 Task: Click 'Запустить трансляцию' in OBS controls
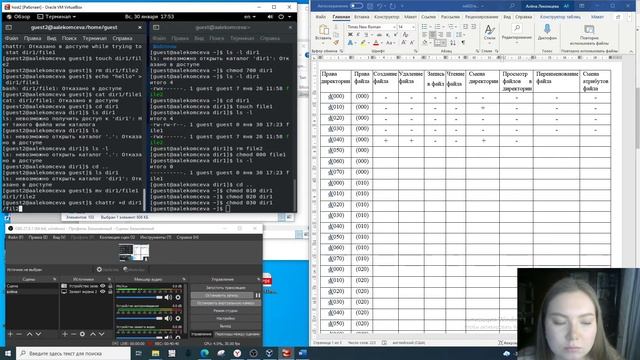[x=225, y=287]
